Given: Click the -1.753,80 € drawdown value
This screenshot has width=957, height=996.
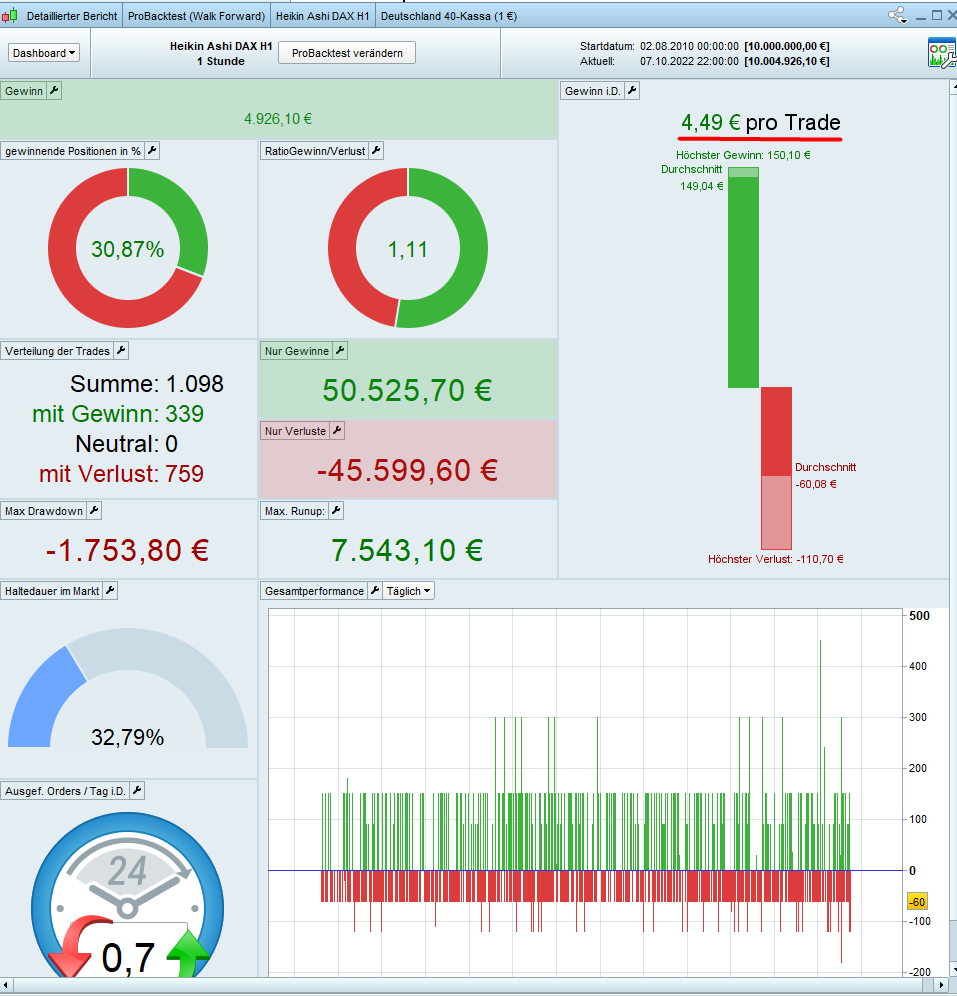Looking at the screenshot, I should coord(128,550).
